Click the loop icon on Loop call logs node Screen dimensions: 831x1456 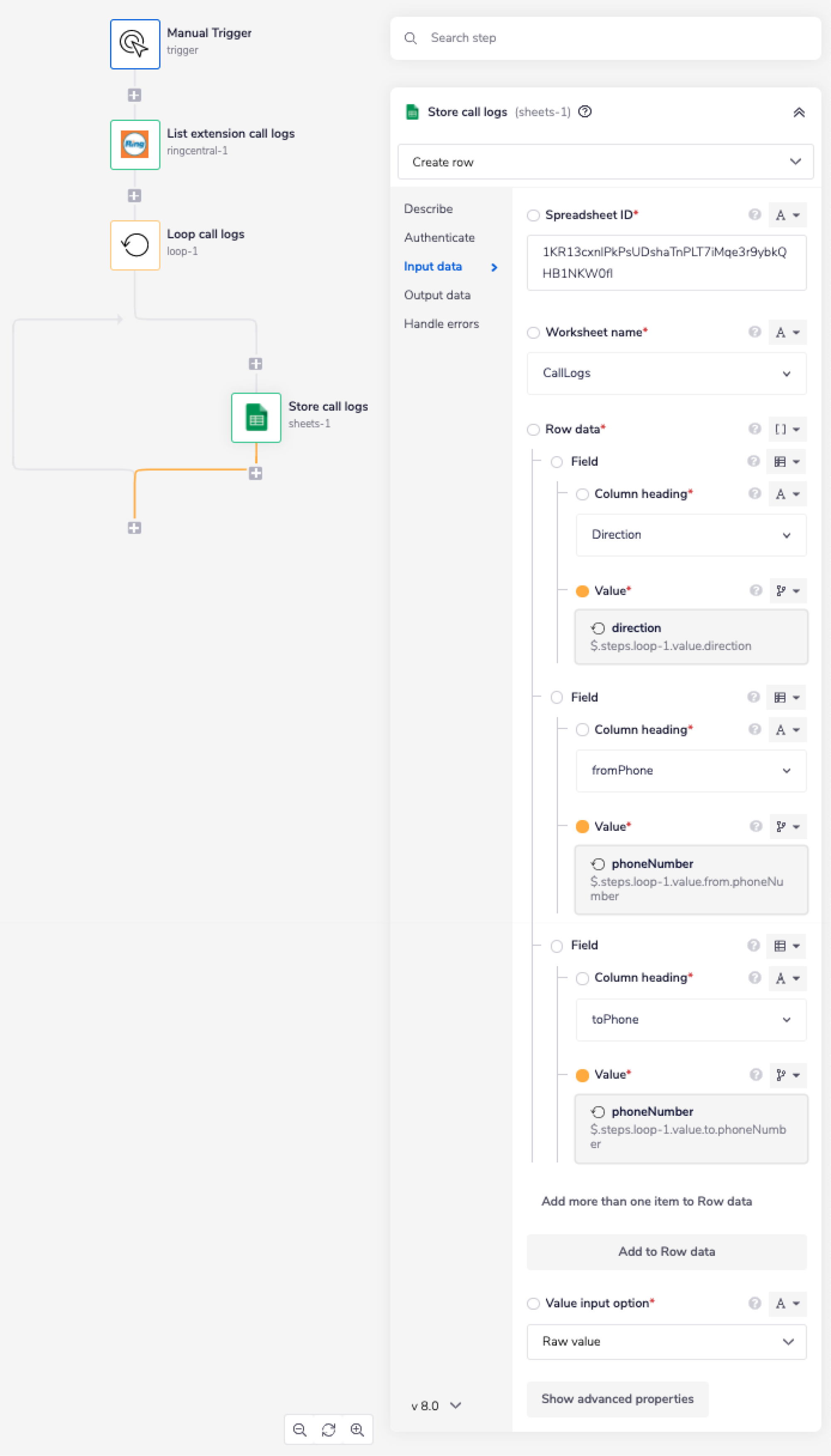pos(135,245)
